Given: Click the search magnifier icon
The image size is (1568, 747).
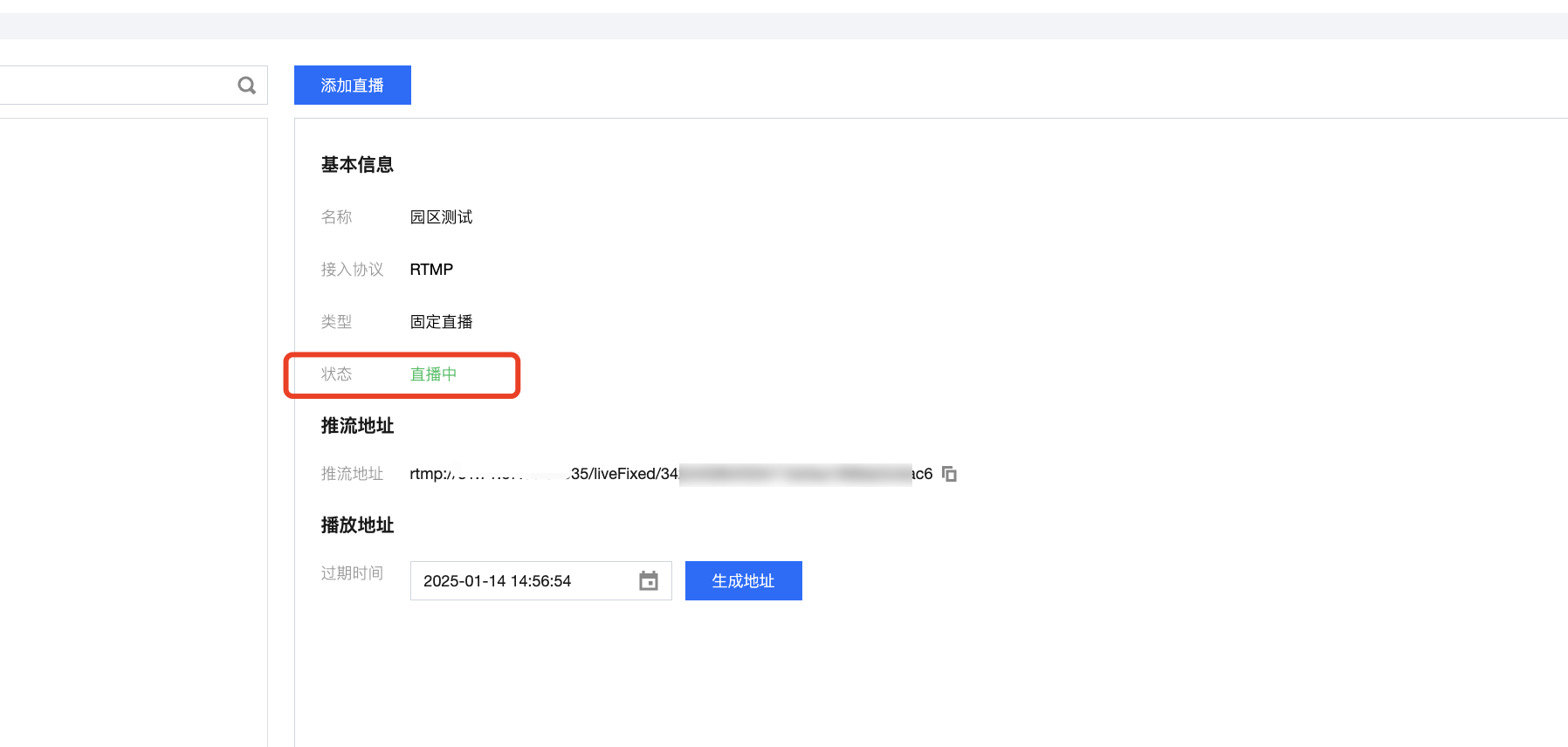Looking at the screenshot, I should tap(247, 86).
